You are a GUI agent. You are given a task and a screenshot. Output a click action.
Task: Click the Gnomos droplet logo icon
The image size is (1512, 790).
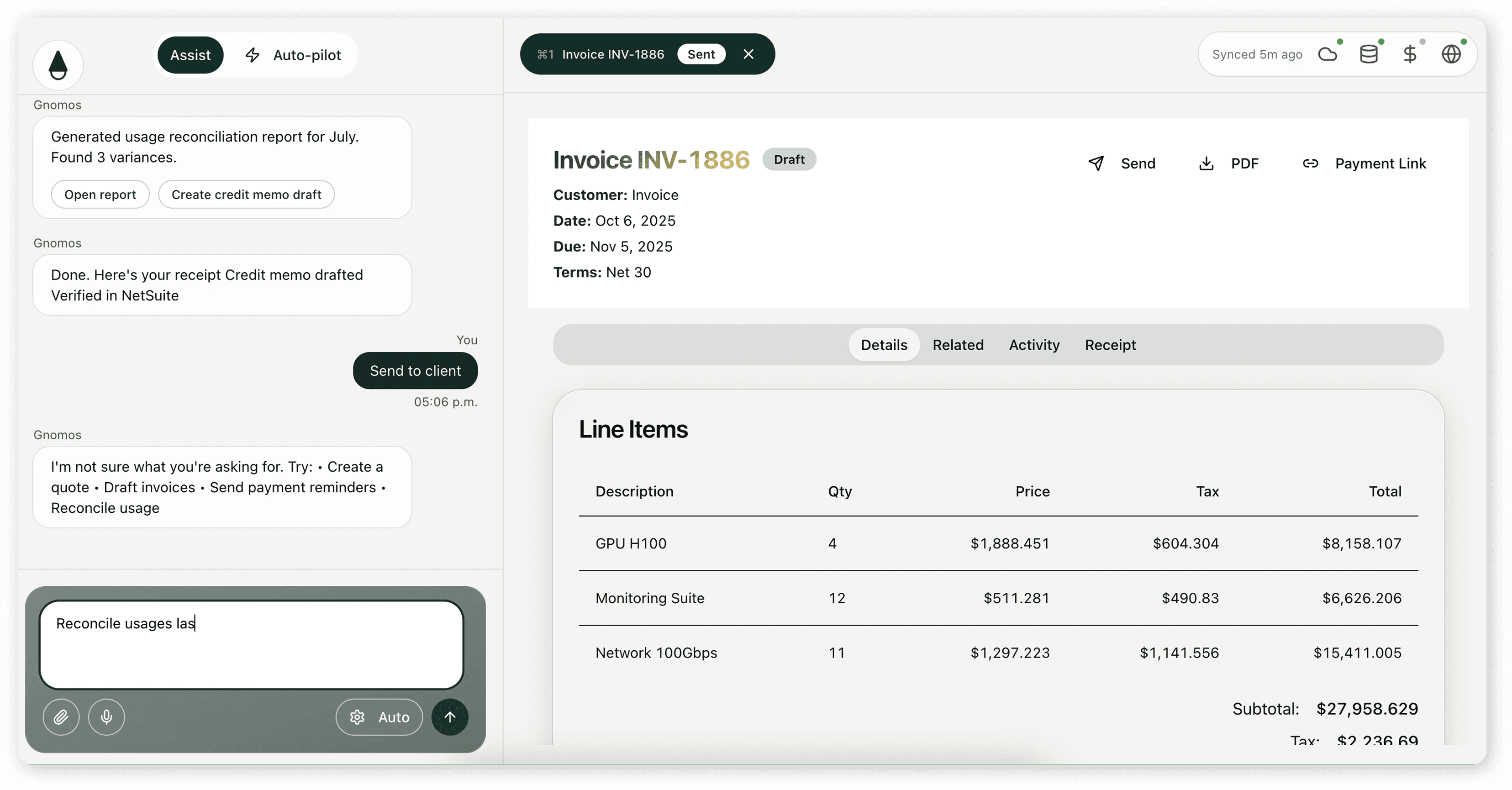58,64
